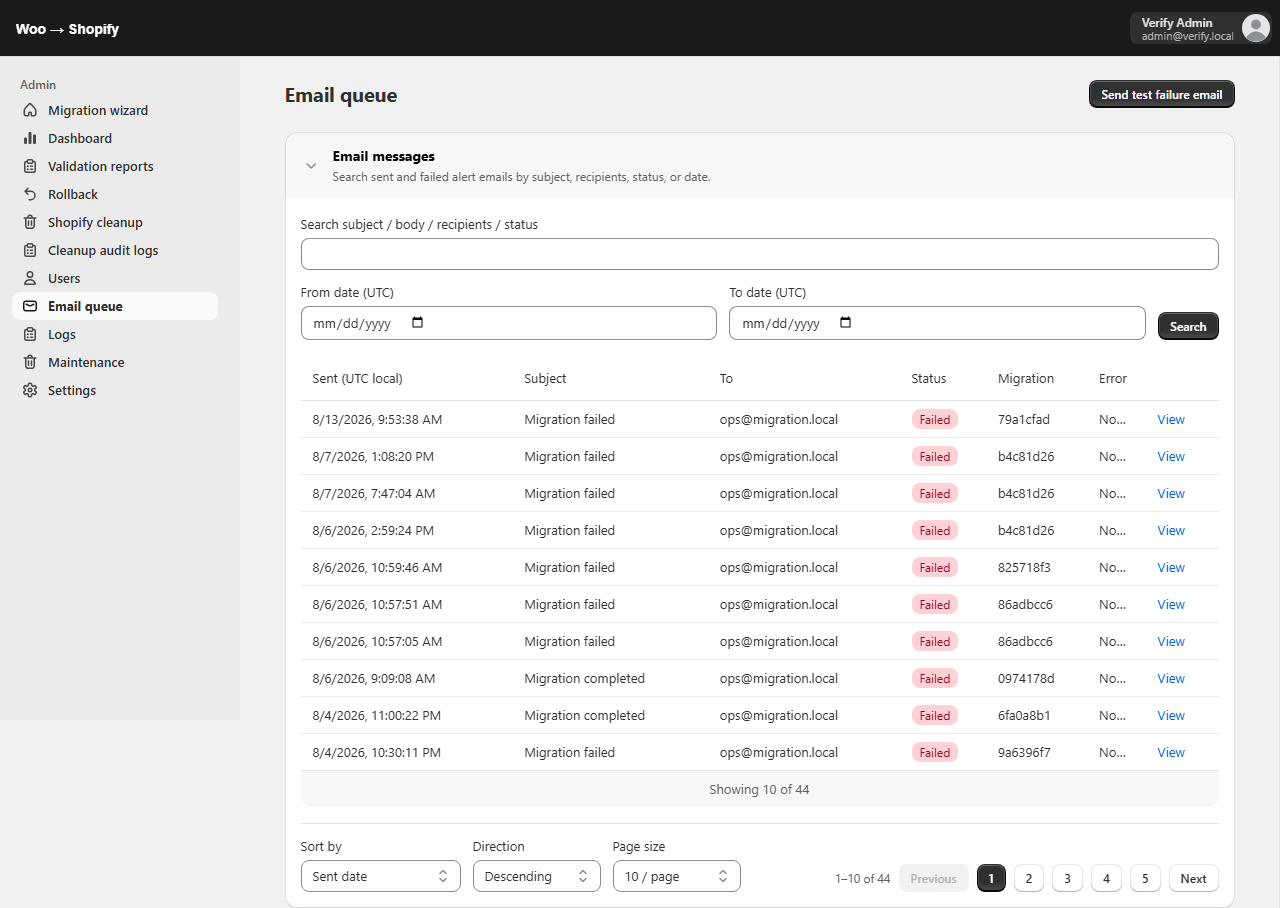This screenshot has height=908, width=1280.
Task: Open the Migration wizard page
Action: [x=115, y=110]
